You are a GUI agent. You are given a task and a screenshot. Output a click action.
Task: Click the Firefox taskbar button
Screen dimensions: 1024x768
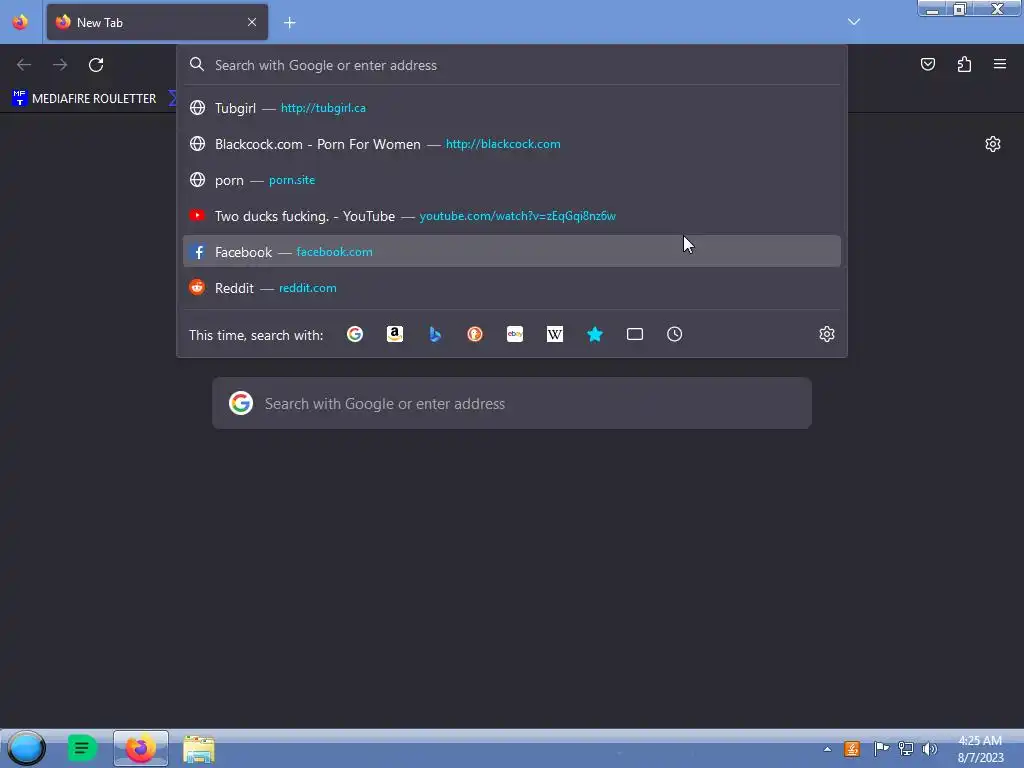pyautogui.click(x=140, y=748)
